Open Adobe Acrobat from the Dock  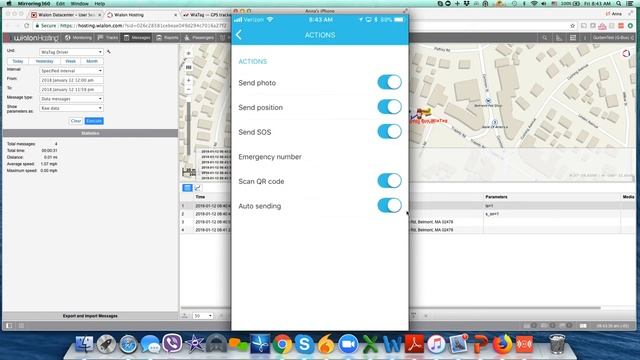pyautogui.click(x=414, y=344)
